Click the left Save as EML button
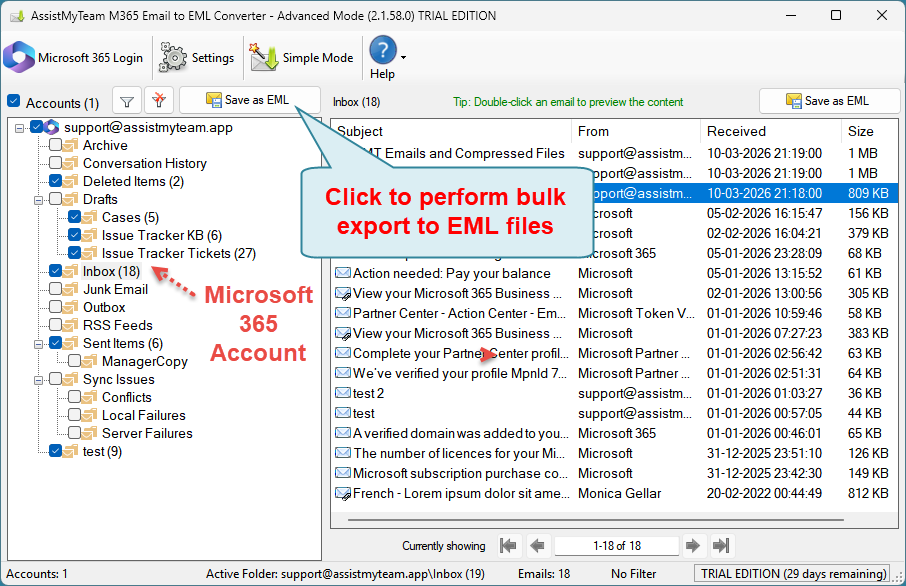 click(249, 101)
